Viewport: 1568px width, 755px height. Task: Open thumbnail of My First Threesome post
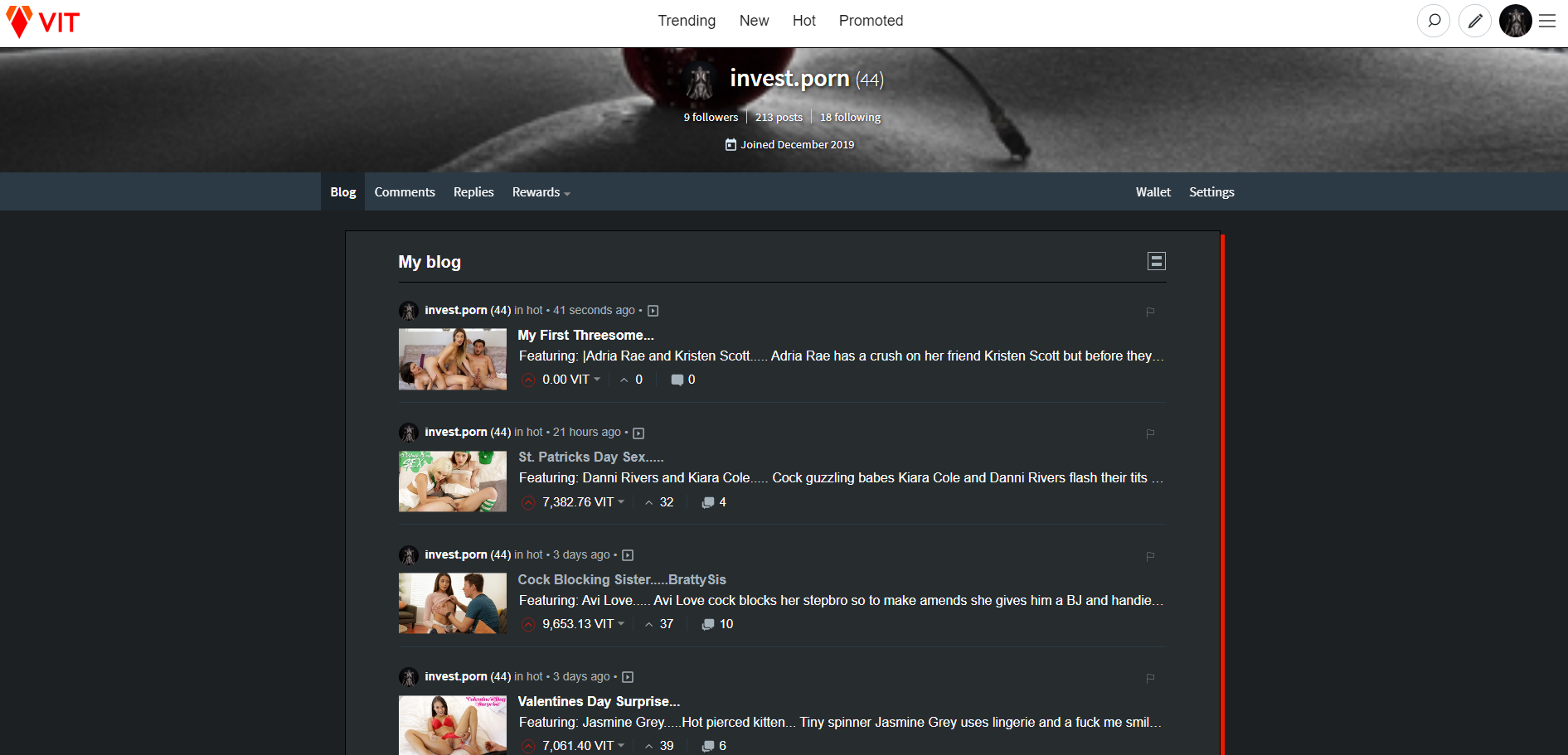click(x=453, y=359)
